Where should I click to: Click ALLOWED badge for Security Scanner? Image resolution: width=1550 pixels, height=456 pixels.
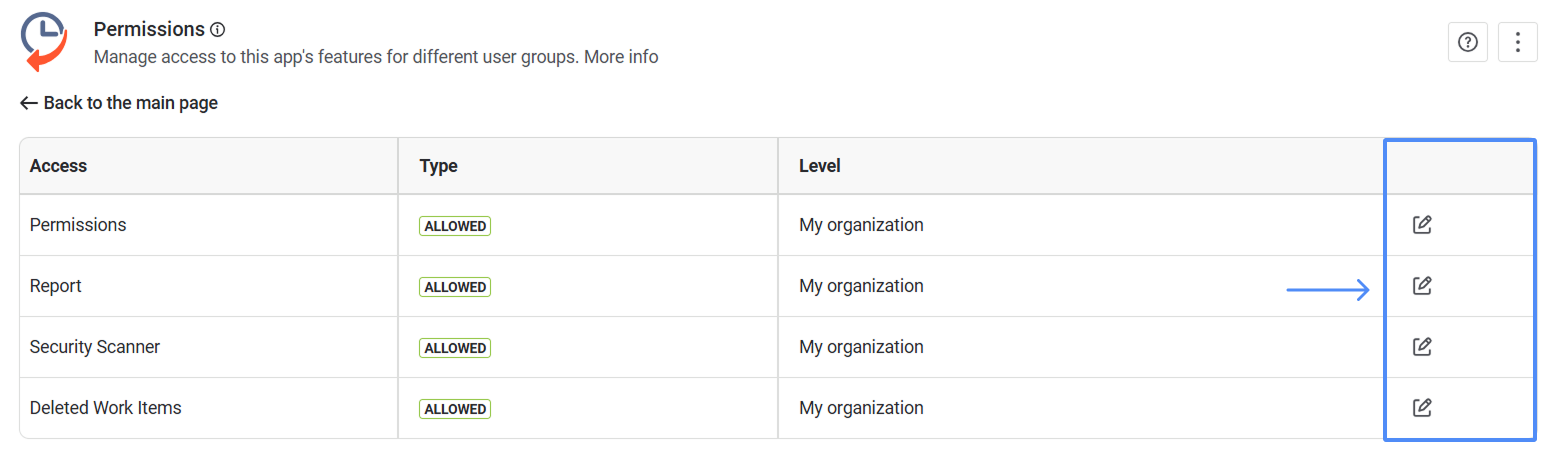tap(455, 348)
